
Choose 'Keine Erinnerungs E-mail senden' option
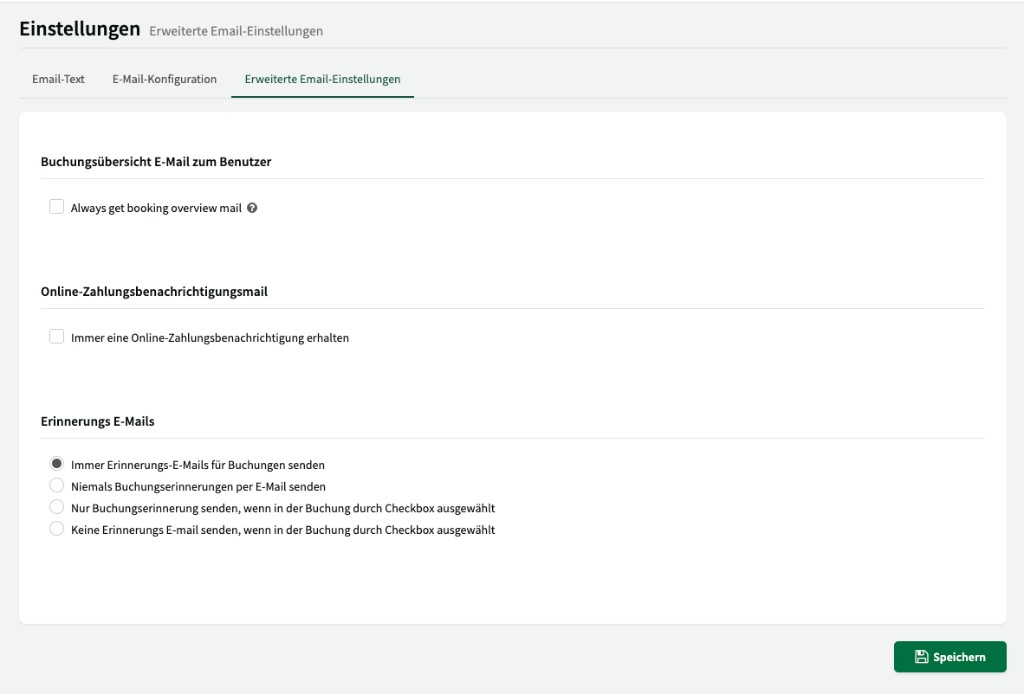tap(57, 529)
